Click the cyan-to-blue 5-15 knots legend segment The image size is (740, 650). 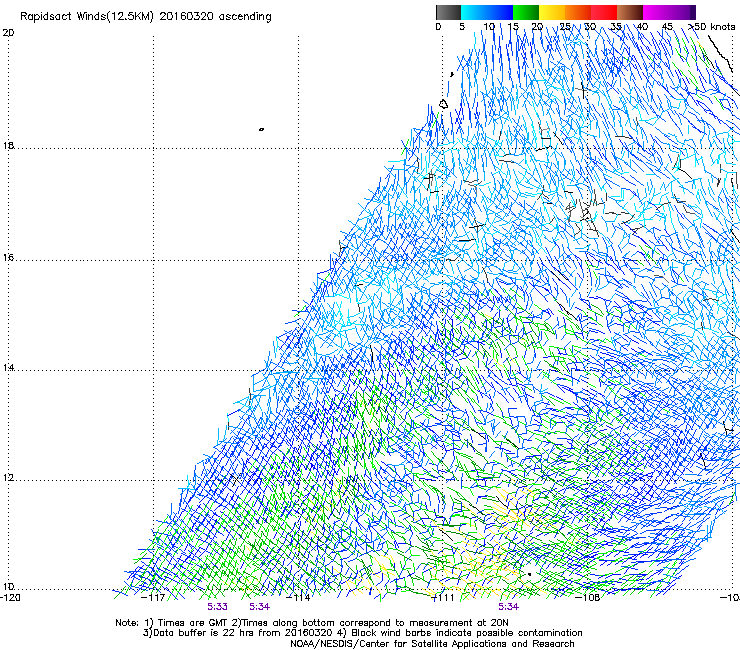487,12
